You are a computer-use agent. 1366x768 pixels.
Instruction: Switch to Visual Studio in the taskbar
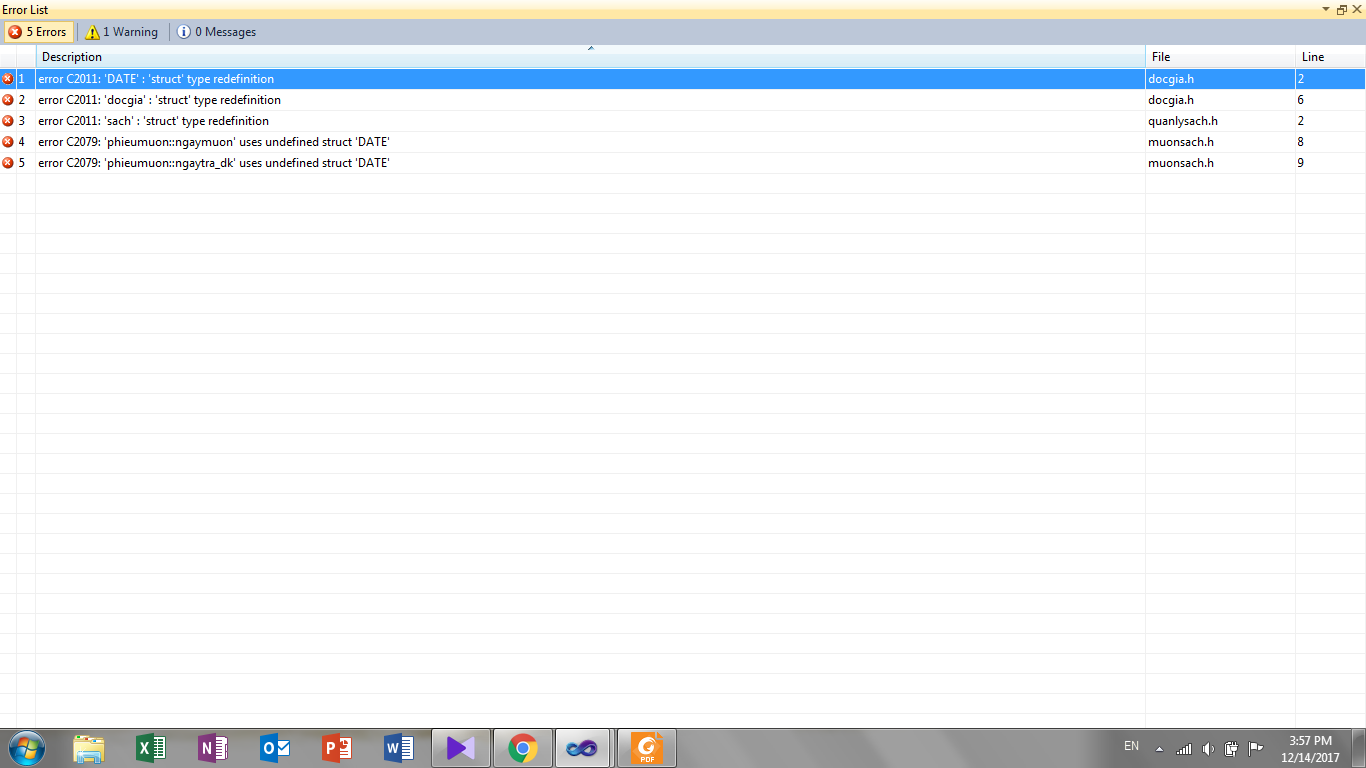[x=460, y=748]
